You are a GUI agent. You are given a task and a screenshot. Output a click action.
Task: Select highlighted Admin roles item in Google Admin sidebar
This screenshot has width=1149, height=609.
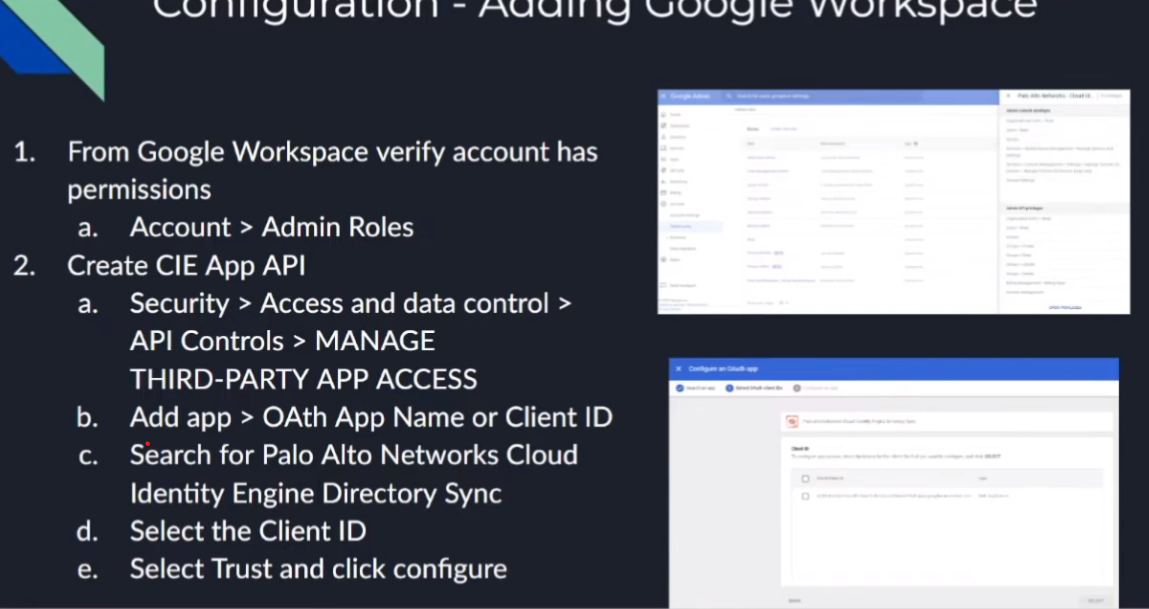click(690, 226)
